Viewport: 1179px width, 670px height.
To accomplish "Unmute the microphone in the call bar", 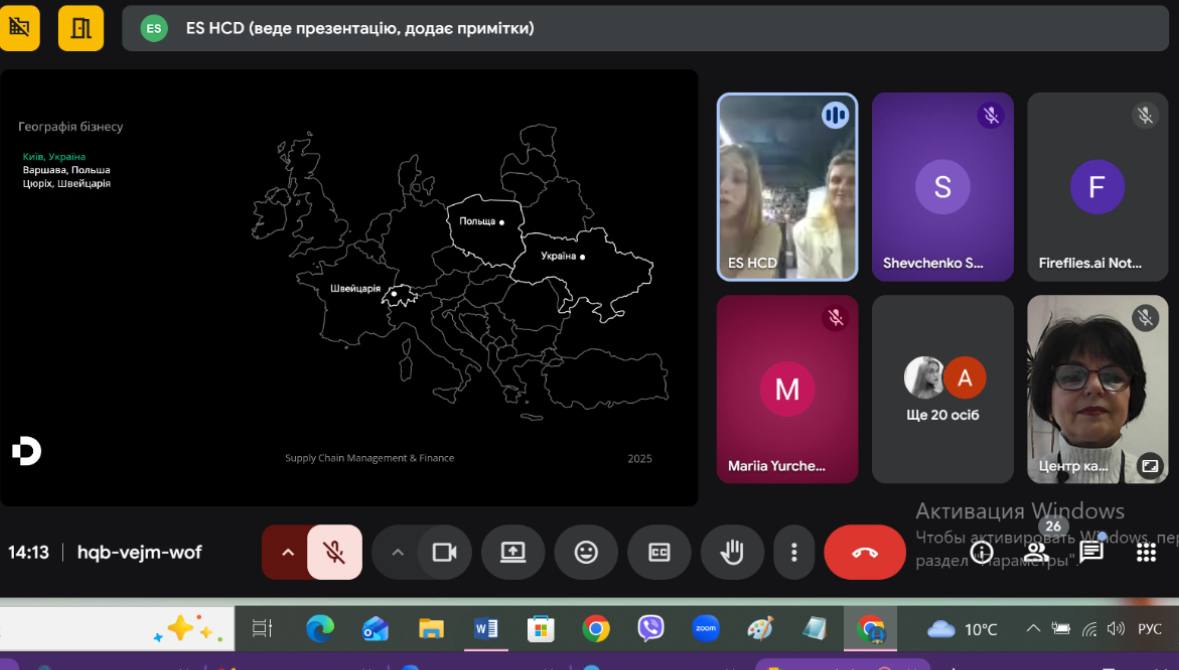I will point(334,552).
